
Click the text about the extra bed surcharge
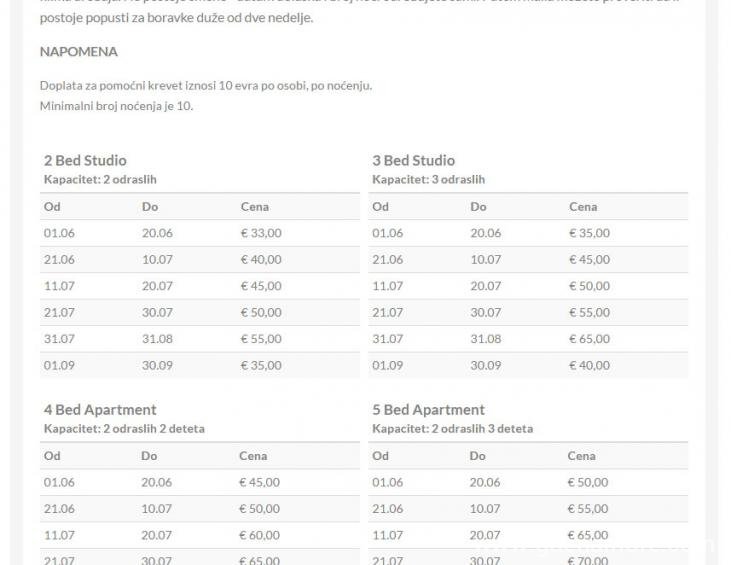click(x=205, y=85)
